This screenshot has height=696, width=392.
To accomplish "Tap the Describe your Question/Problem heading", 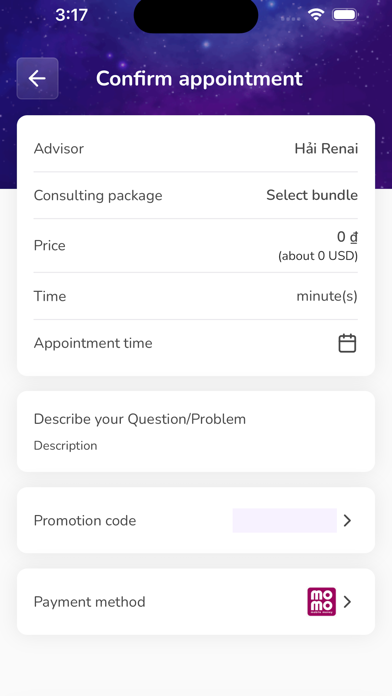I will coord(140,419).
